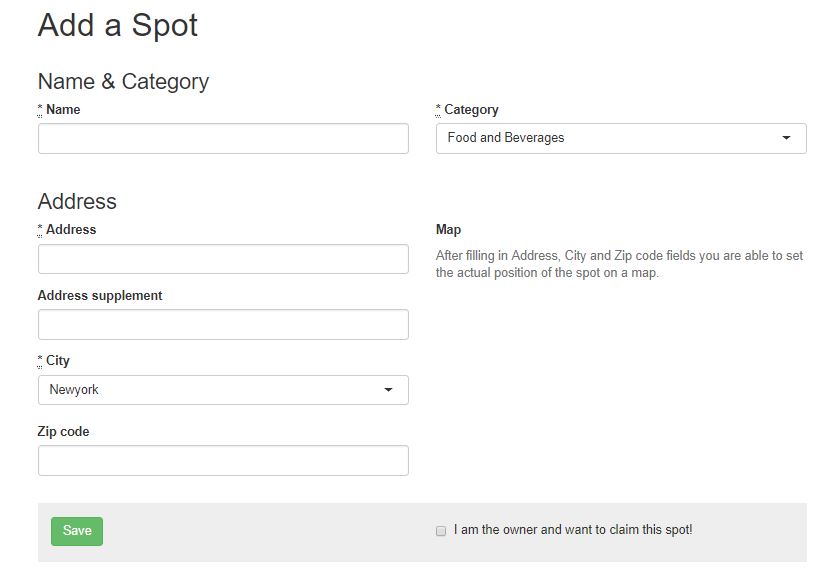Click the 'I am the owner' label text
The height and width of the screenshot is (572, 837).
573,530
